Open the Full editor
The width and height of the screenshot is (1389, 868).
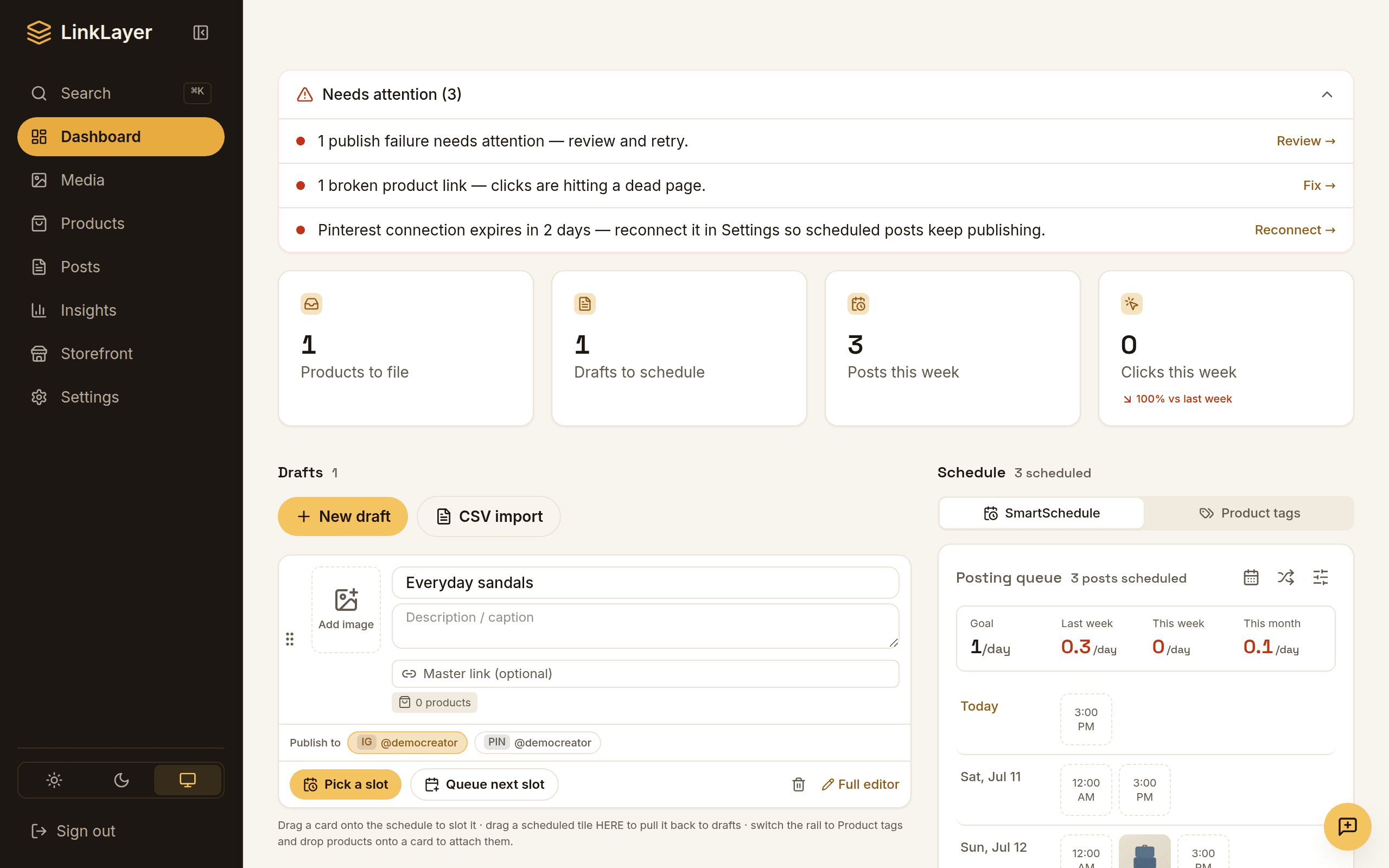point(860,785)
